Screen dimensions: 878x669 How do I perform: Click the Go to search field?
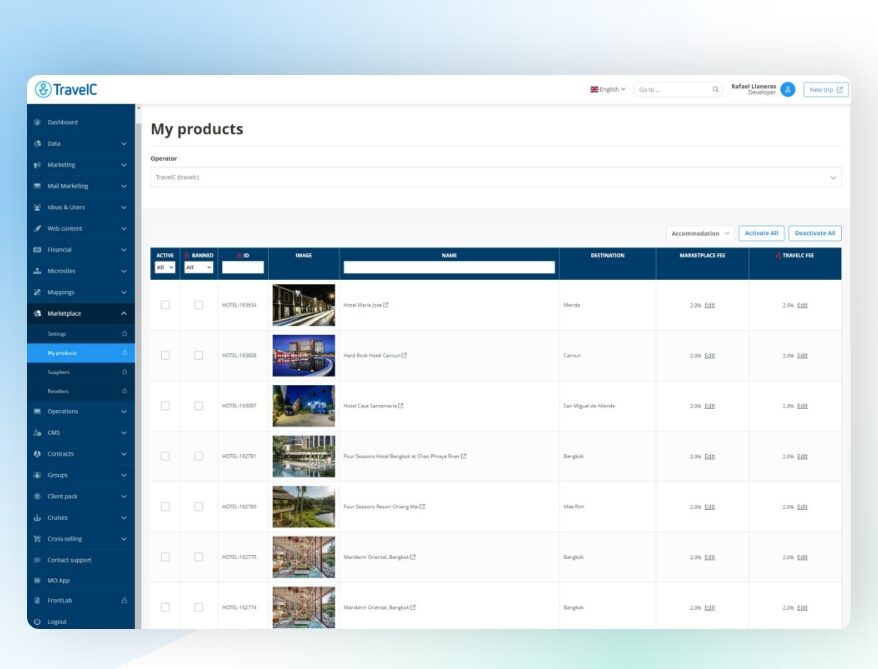click(x=678, y=90)
